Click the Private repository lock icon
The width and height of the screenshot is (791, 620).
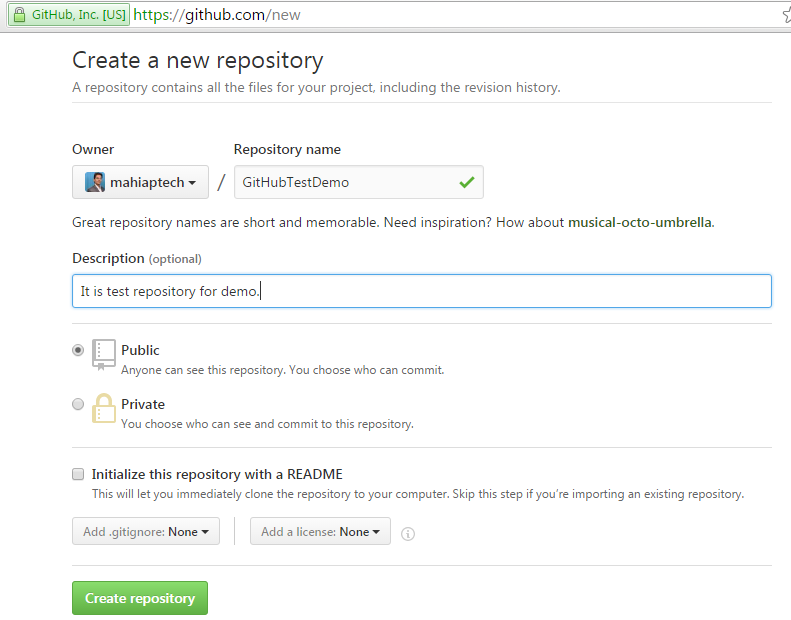(x=103, y=408)
